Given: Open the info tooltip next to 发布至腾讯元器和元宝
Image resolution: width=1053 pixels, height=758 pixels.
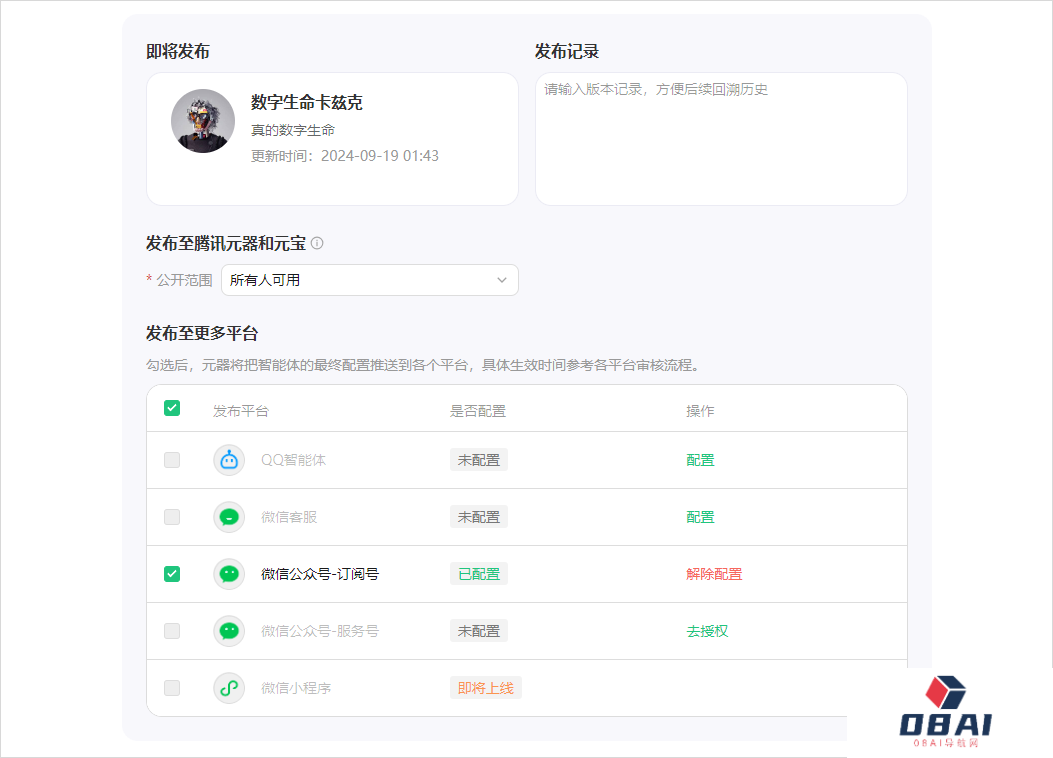Looking at the screenshot, I should coord(317,243).
